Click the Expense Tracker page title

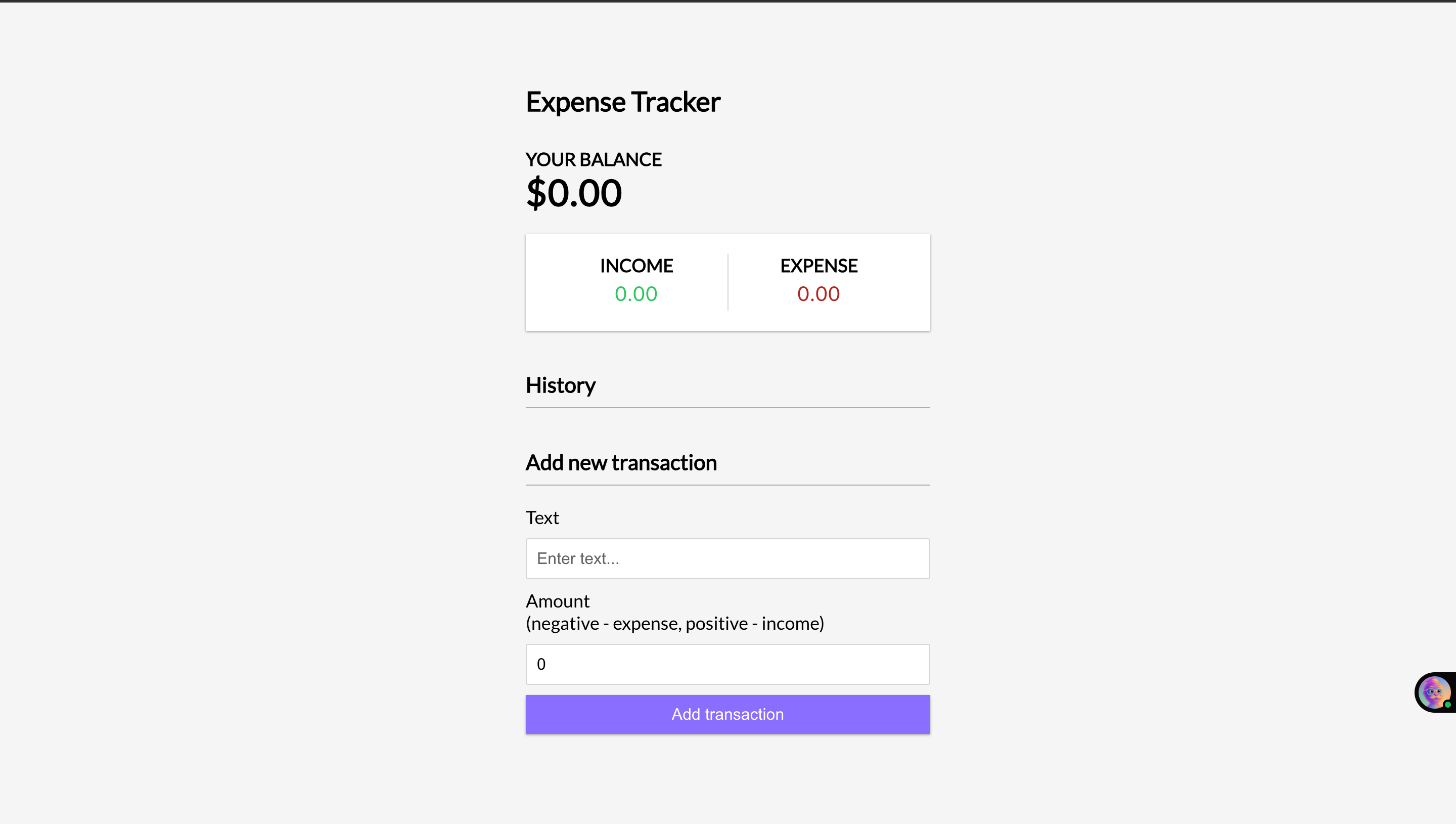point(622,103)
